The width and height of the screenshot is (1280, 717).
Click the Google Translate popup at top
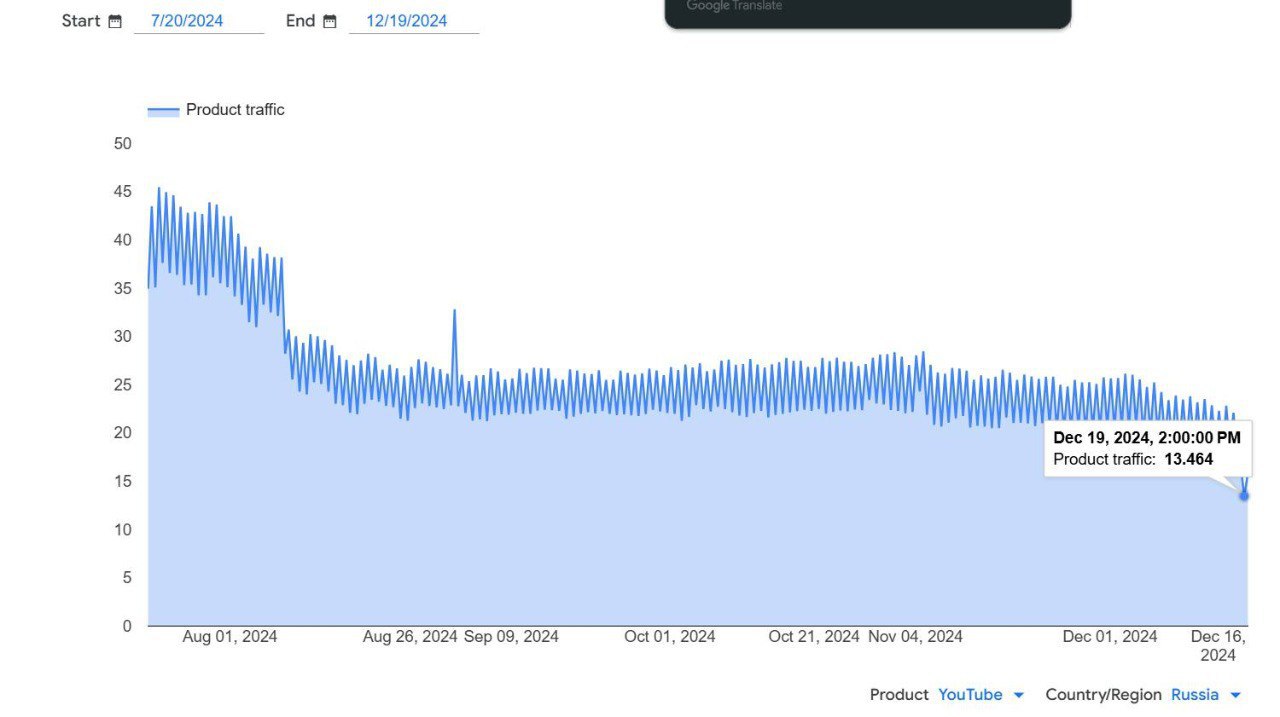coord(867,12)
